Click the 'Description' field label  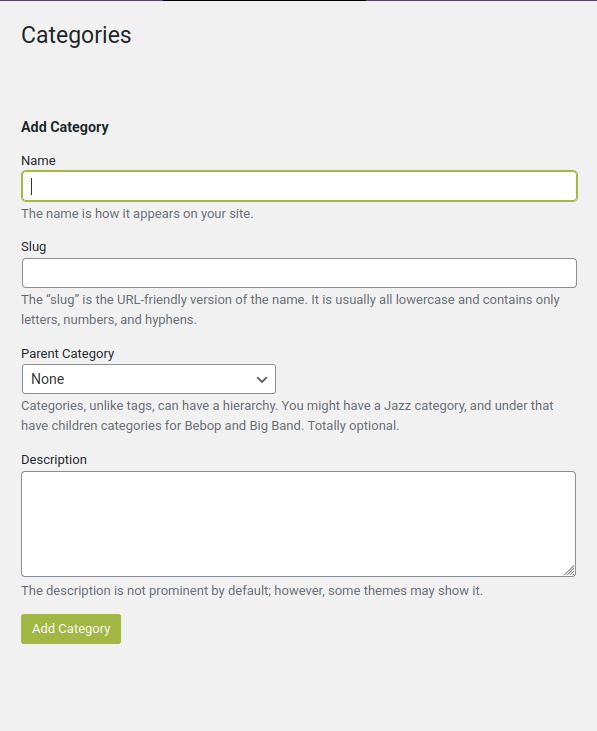tap(54, 460)
